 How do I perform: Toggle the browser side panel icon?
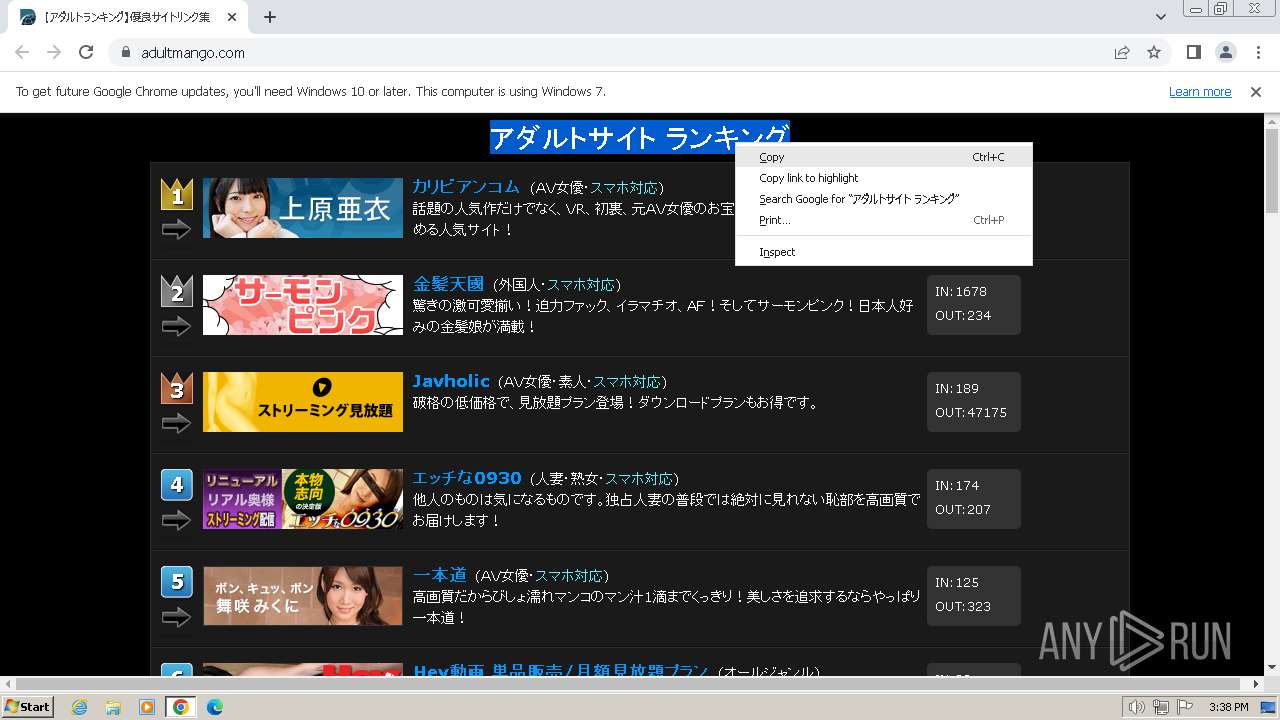[1194, 52]
